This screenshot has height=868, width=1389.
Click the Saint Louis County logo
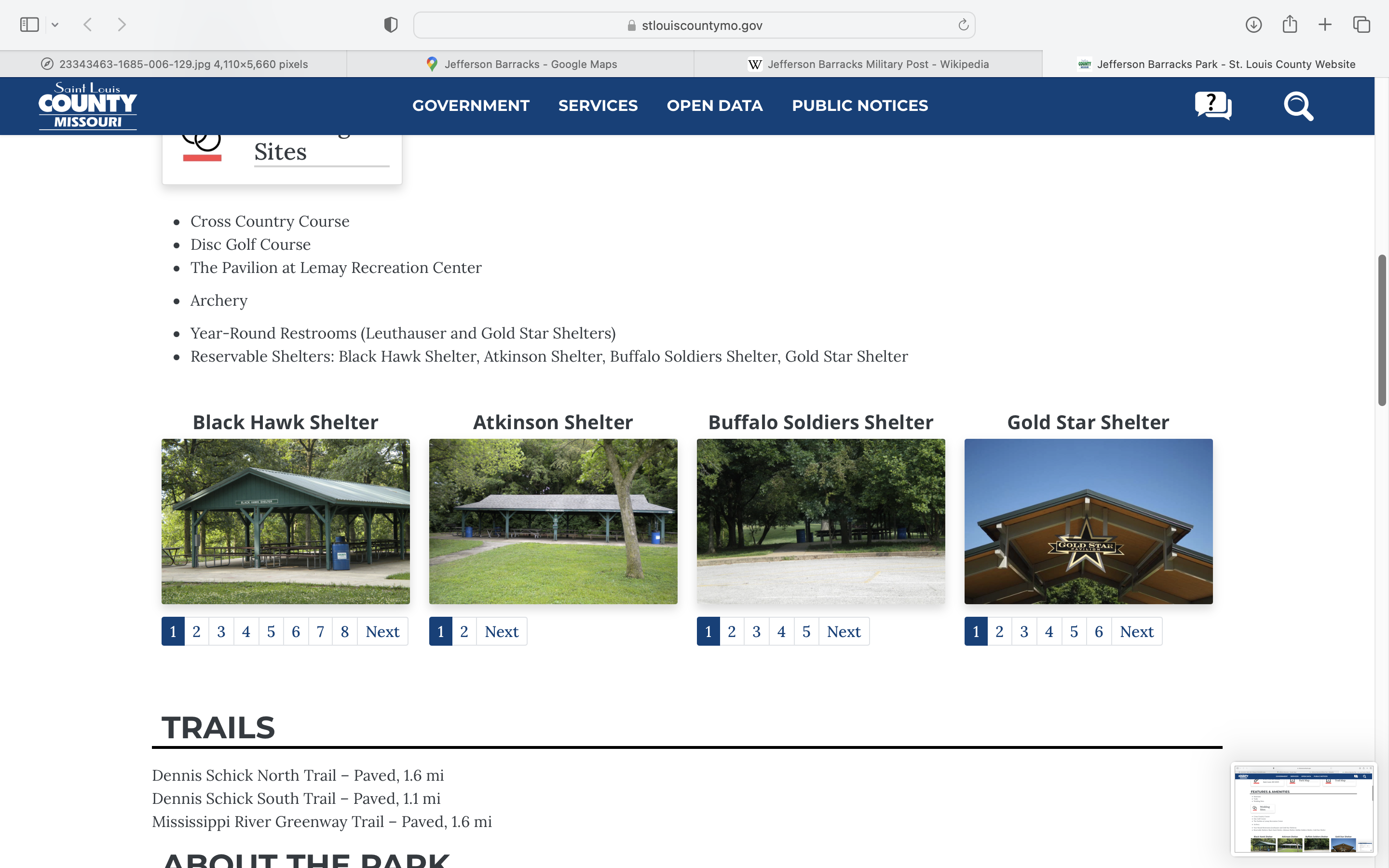tap(88, 106)
